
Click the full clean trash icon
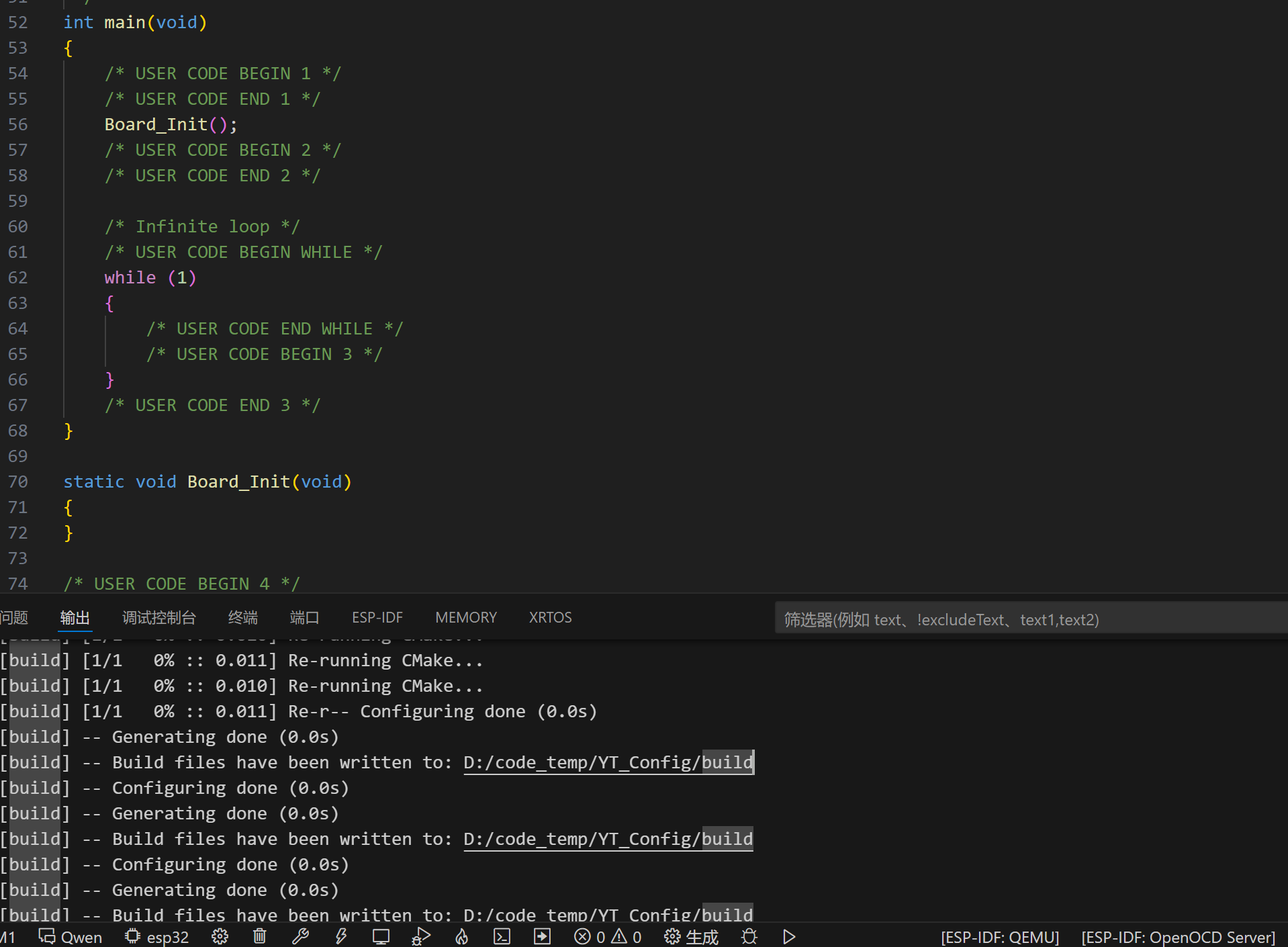(x=260, y=937)
